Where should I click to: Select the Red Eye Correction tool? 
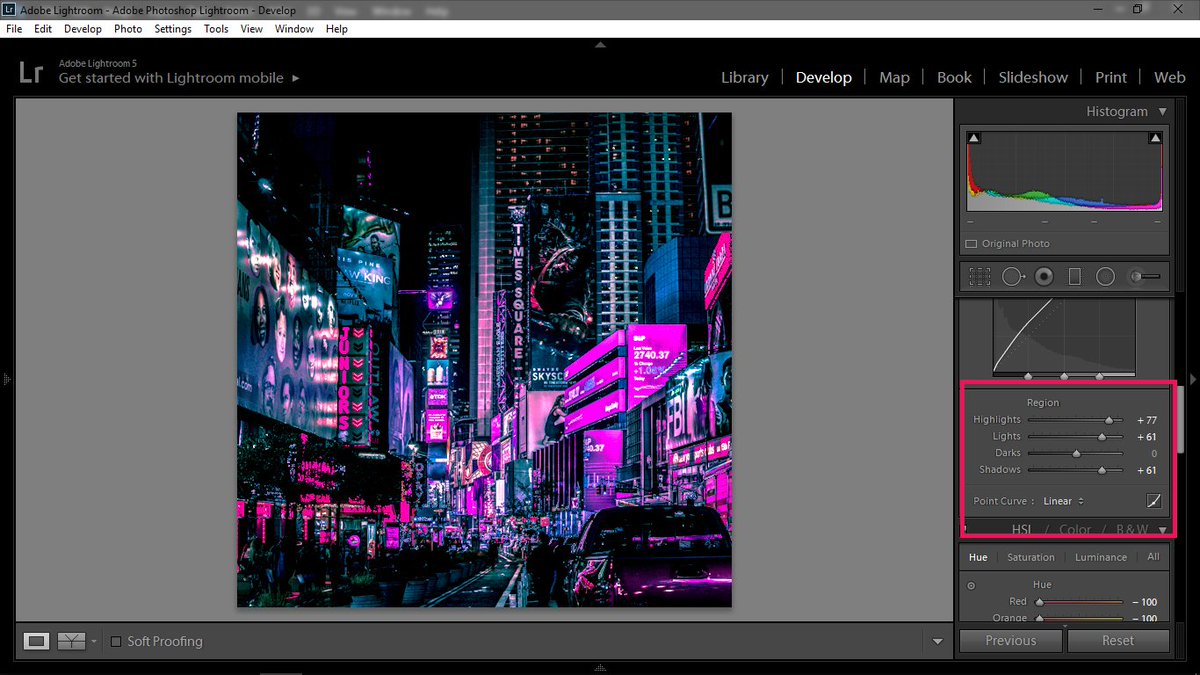(x=1045, y=277)
